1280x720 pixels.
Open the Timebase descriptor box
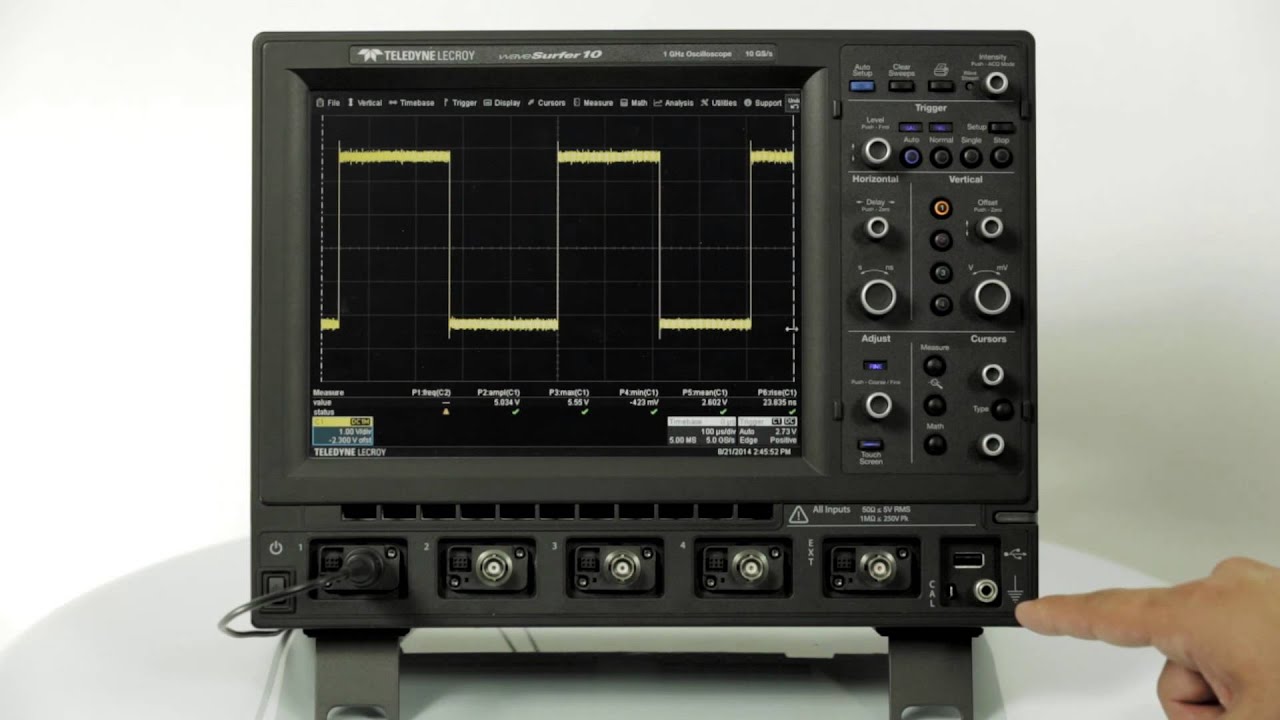(x=701, y=431)
